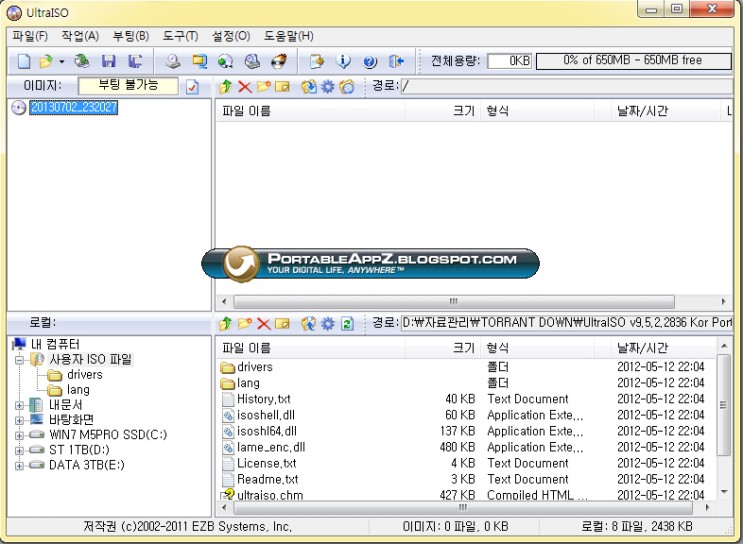Click the blue gear icon in image pane toolbar

(x=328, y=87)
